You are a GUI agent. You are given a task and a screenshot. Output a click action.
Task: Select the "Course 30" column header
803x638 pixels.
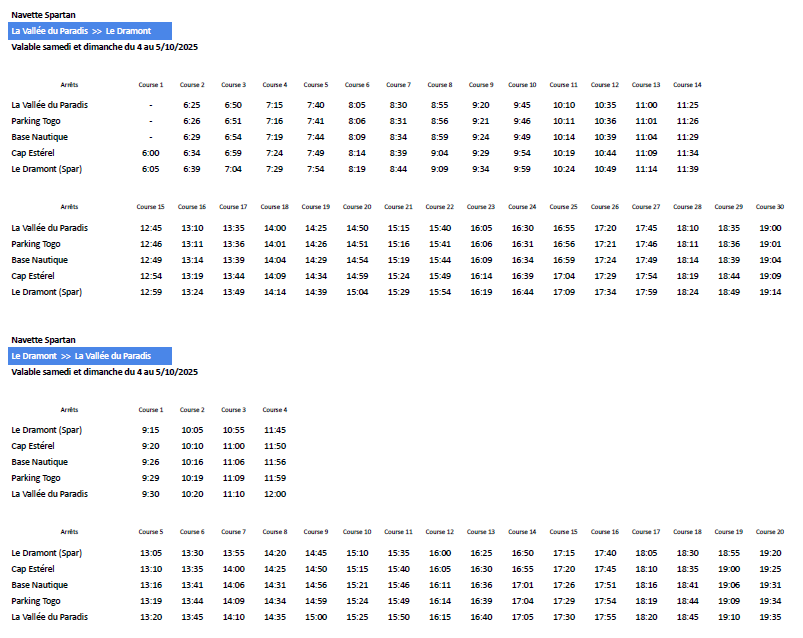click(x=769, y=207)
